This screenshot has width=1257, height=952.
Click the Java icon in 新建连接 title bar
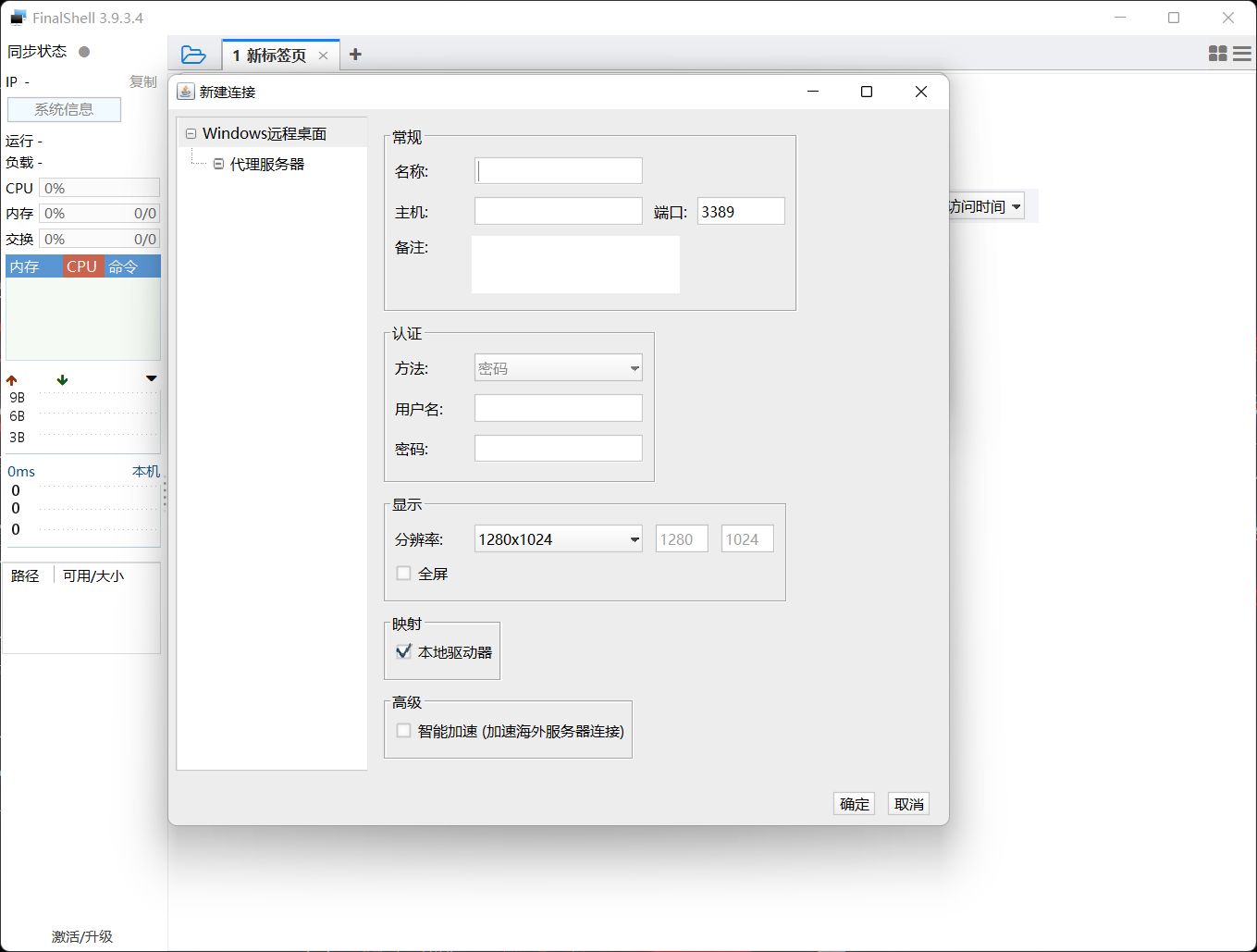coord(185,92)
